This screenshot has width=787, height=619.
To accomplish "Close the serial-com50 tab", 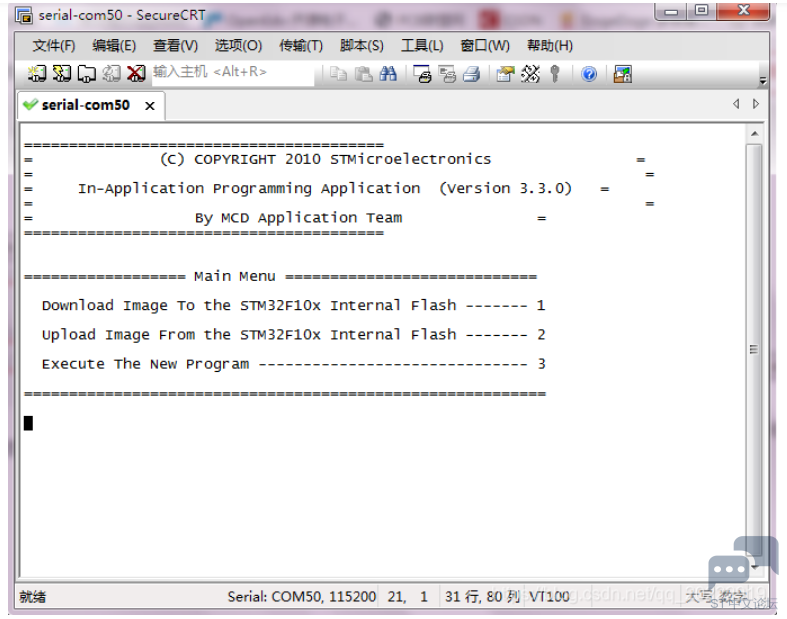I will (x=150, y=106).
